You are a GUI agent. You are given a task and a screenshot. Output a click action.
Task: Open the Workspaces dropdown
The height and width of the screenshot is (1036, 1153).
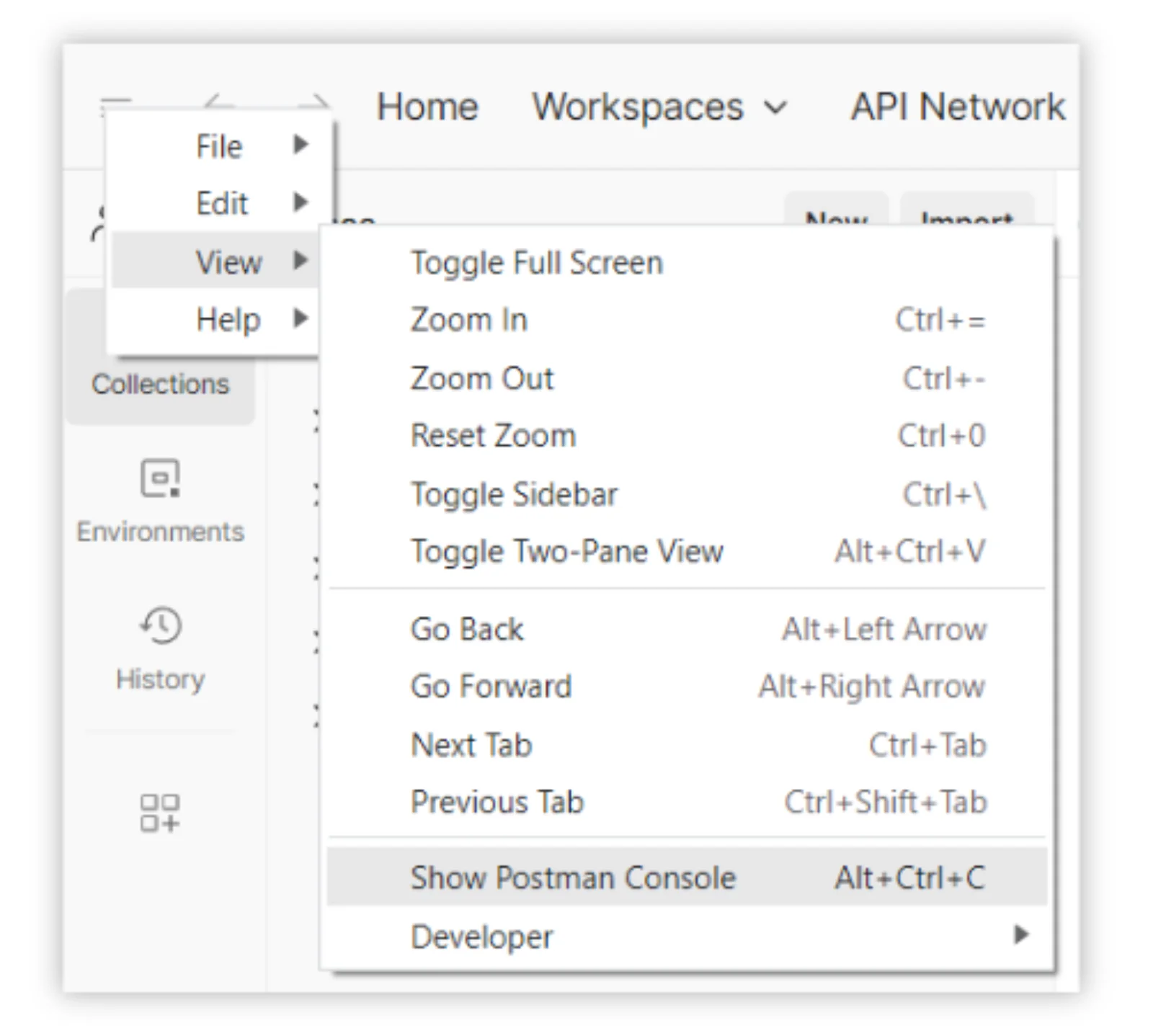tap(659, 107)
